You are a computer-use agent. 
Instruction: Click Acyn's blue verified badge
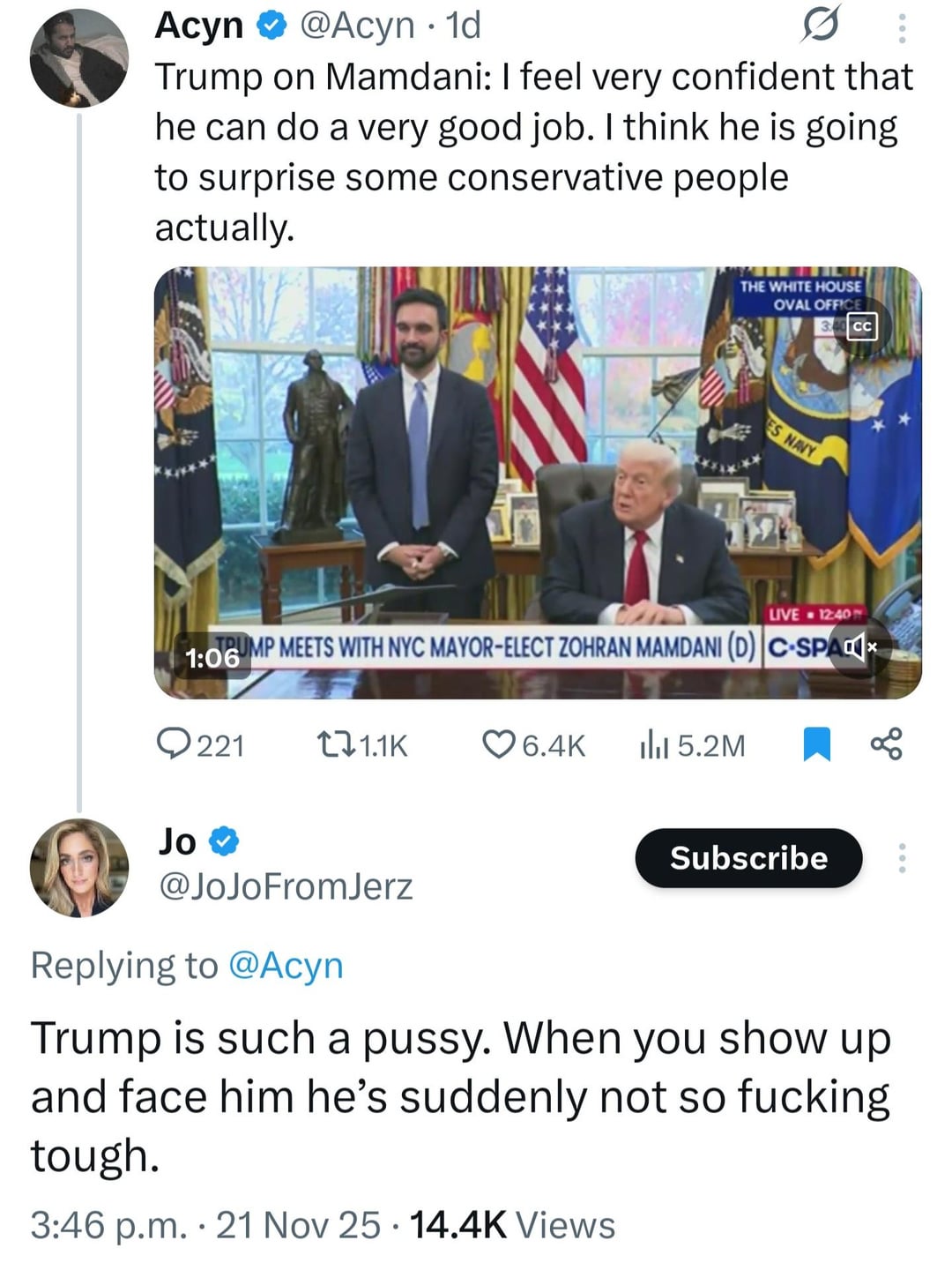271,27
